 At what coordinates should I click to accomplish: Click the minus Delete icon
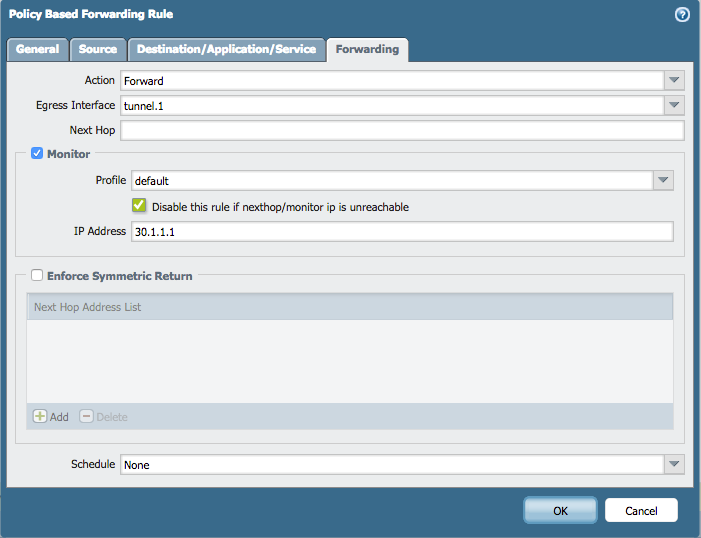[86, 416]
